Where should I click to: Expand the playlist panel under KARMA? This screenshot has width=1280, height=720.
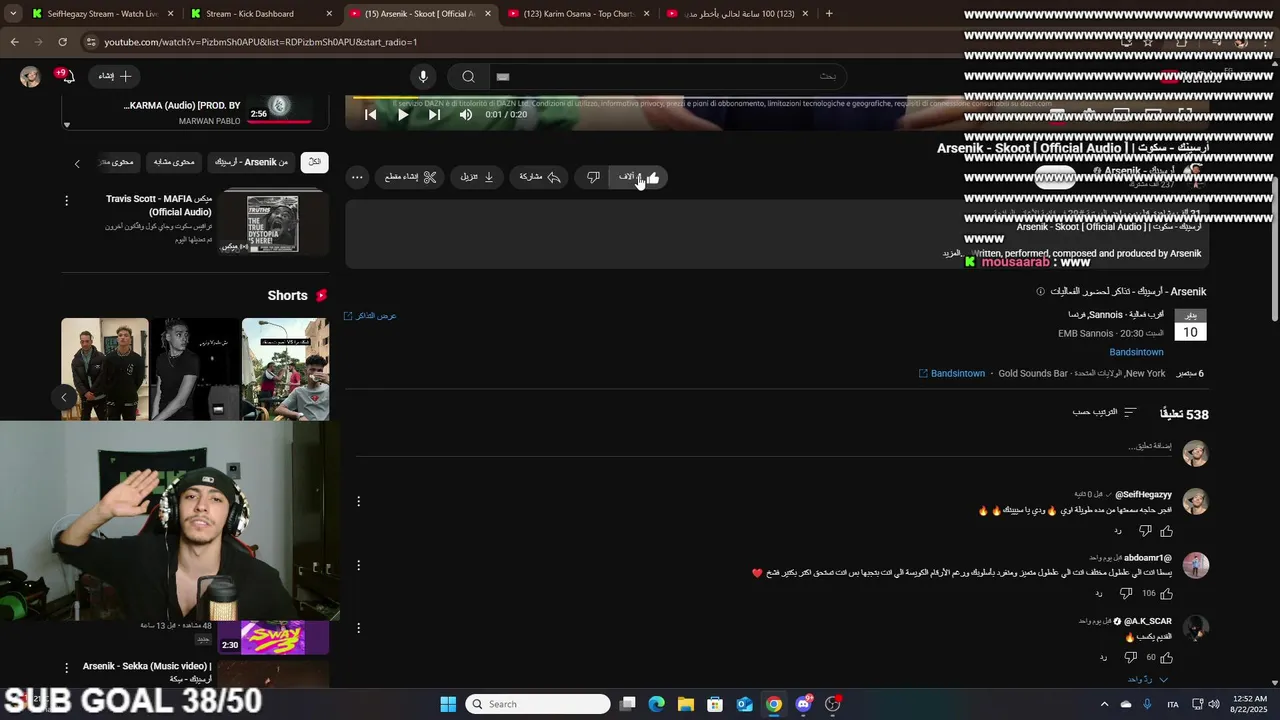pos(67,125)
